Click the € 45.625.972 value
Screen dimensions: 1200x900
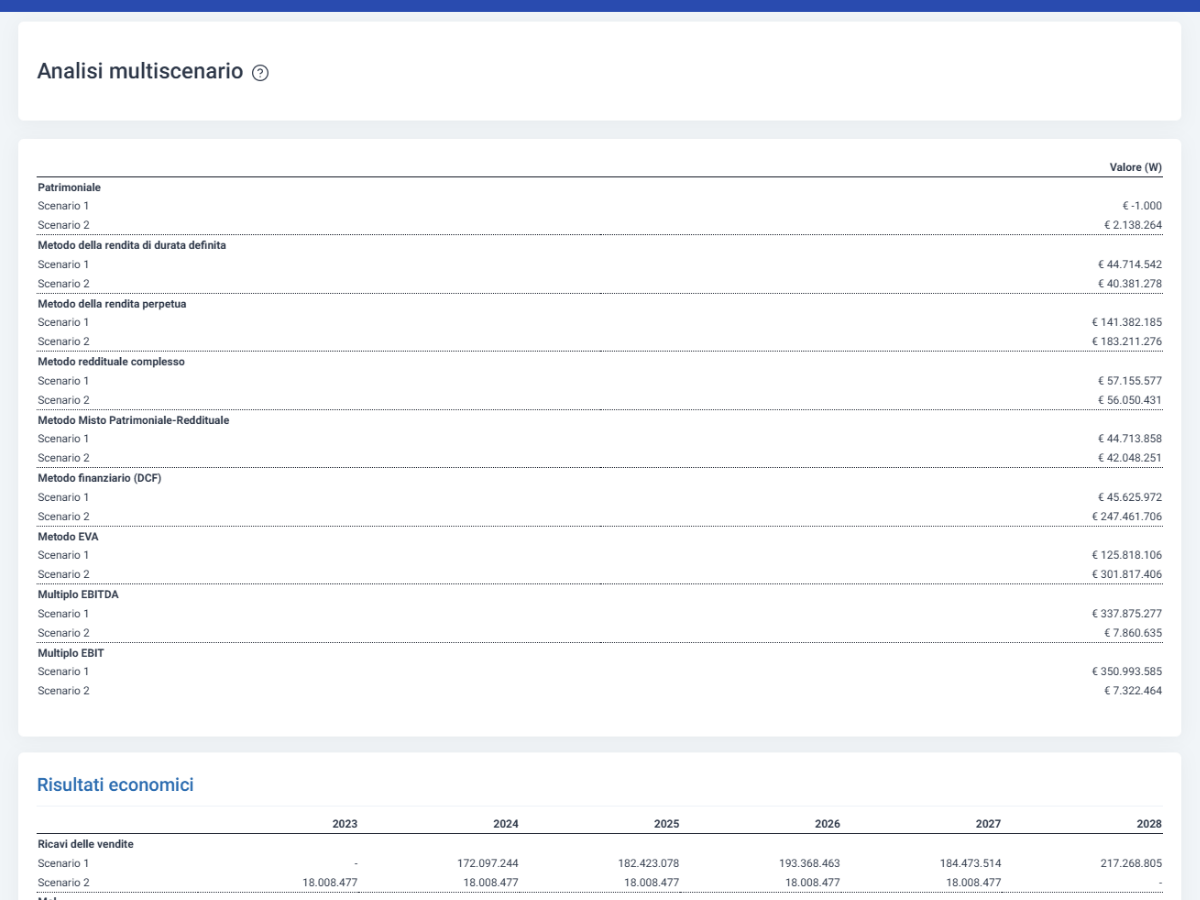[x=1130, y=497]
